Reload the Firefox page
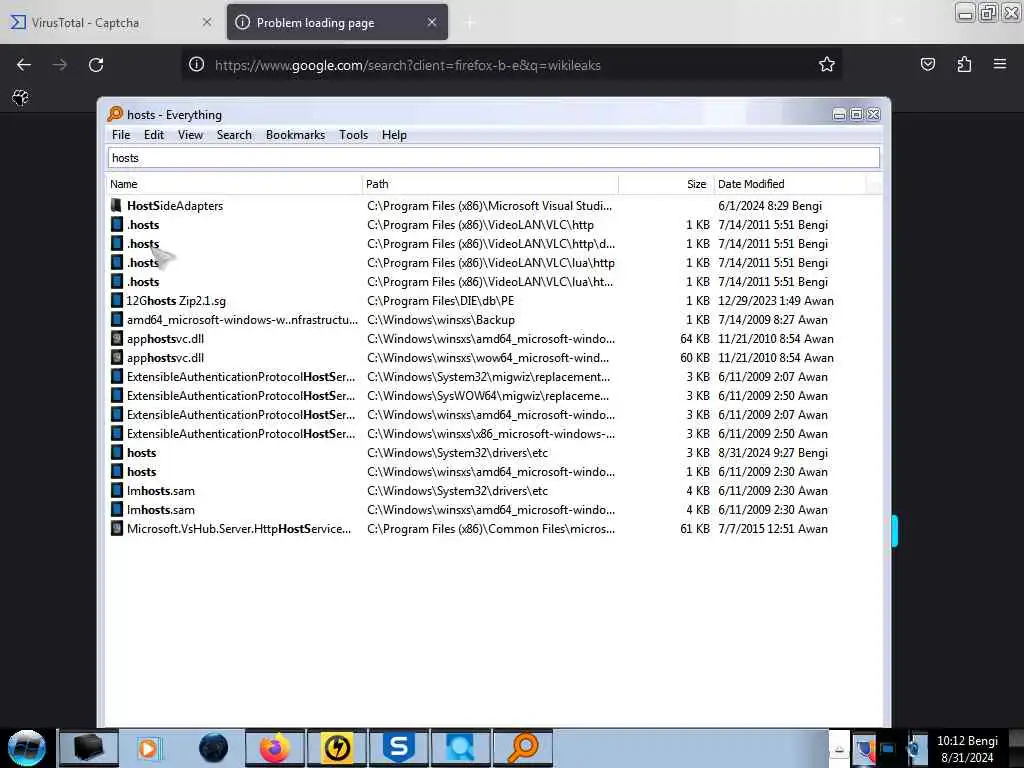 point(96,65)
